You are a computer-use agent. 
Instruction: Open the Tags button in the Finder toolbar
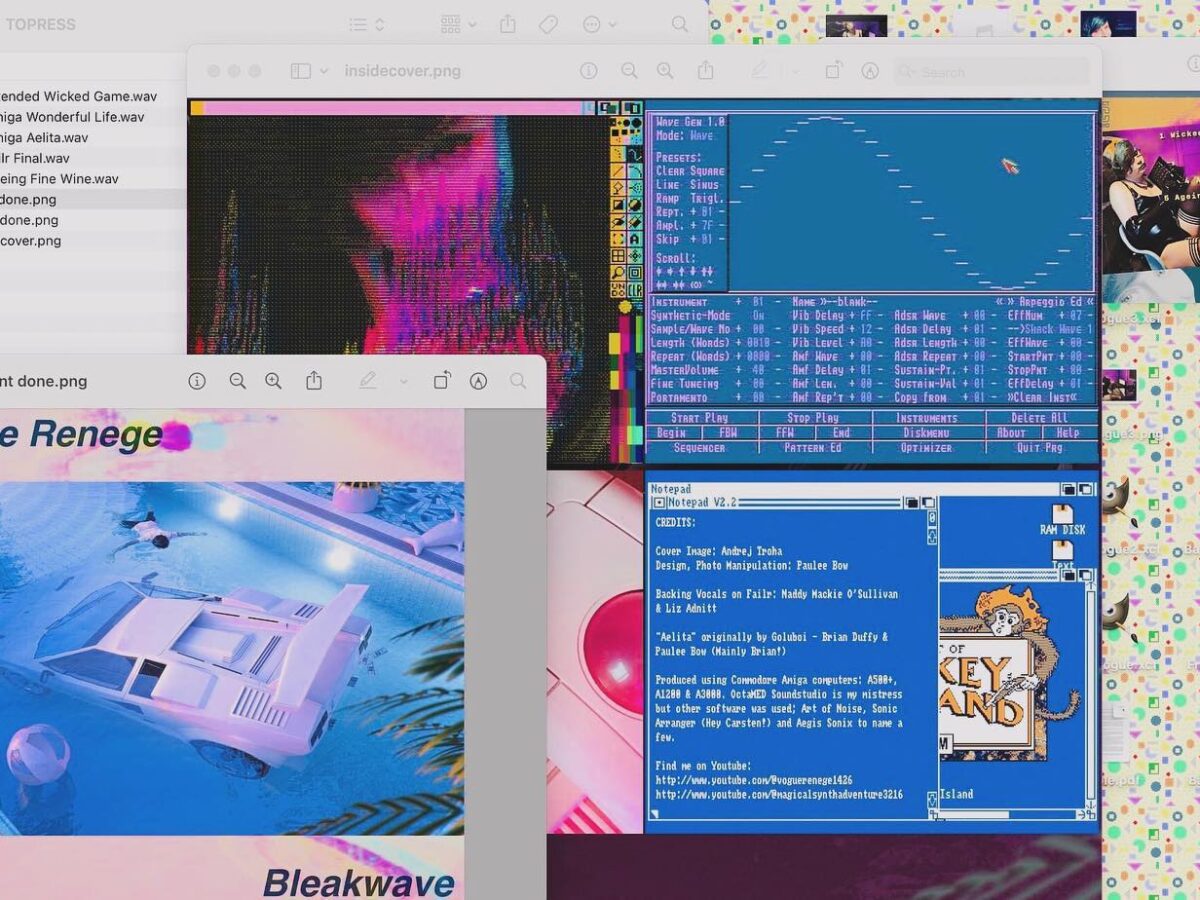(548, 24)
